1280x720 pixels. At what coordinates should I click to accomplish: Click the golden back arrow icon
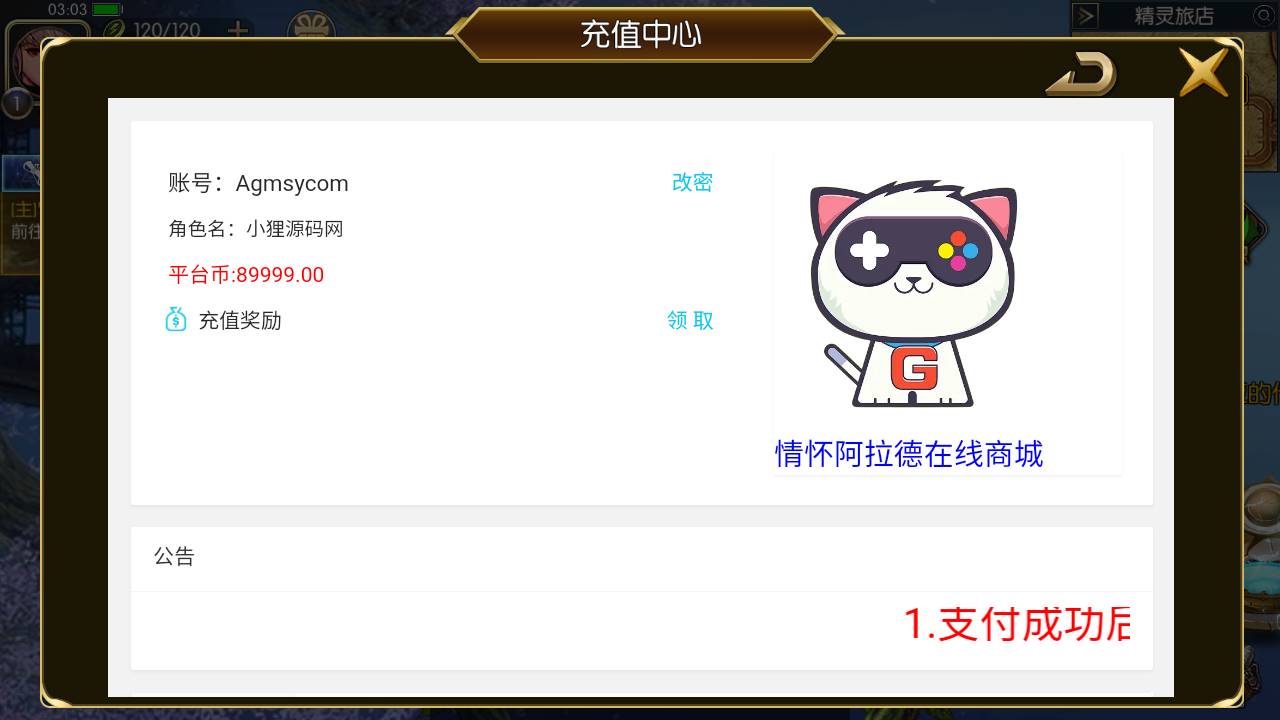point(1081,74)
